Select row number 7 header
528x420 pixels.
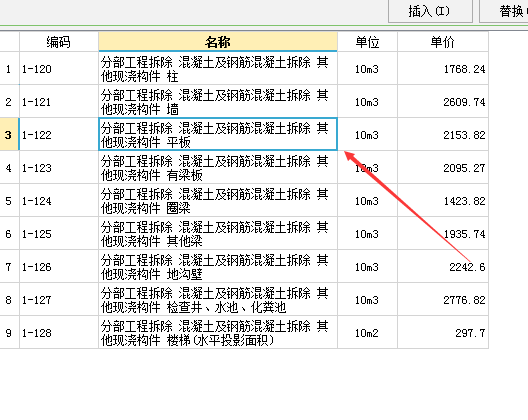click(x=9, y=266)
